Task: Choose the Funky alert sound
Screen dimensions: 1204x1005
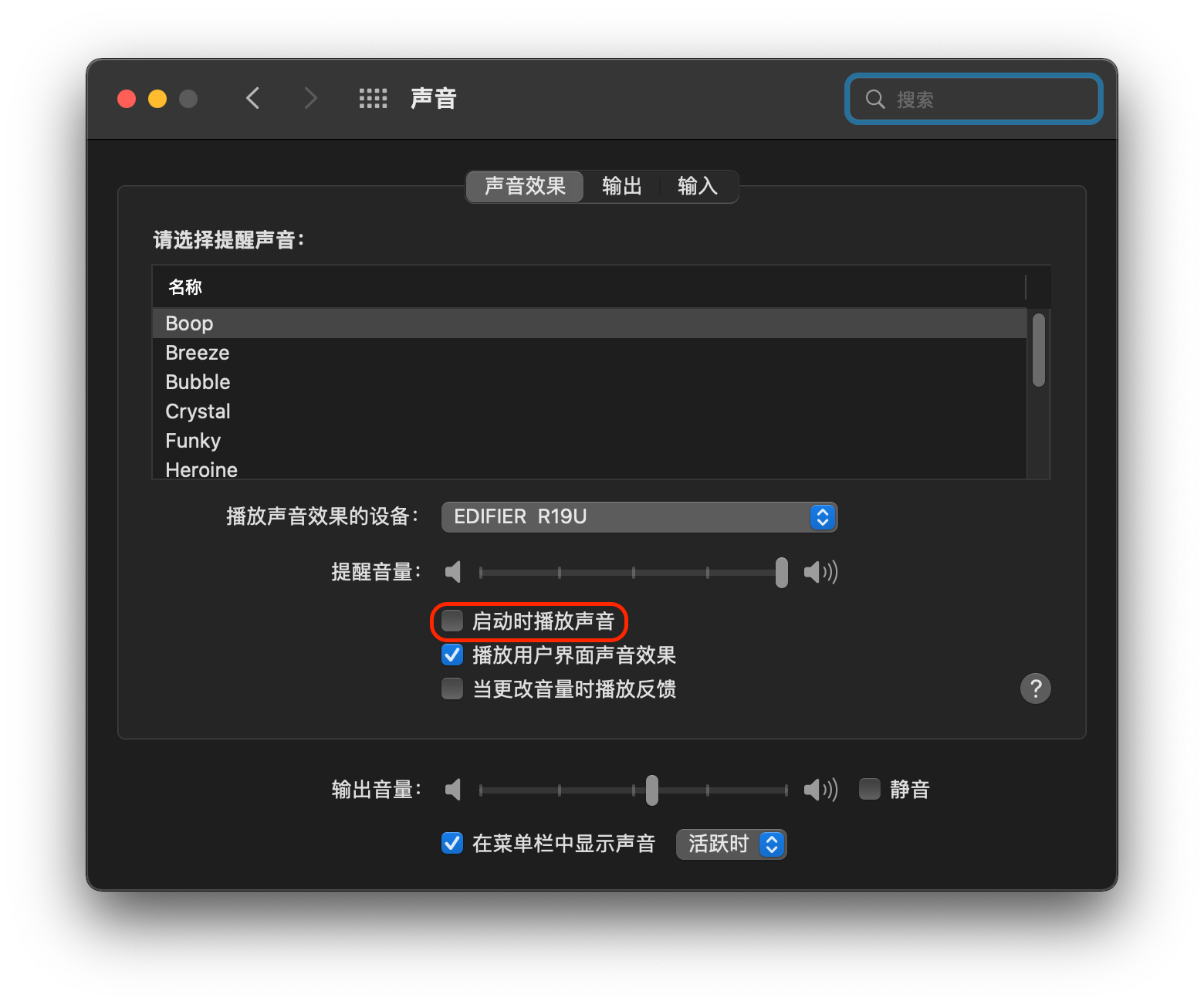Action: [193, 441]
